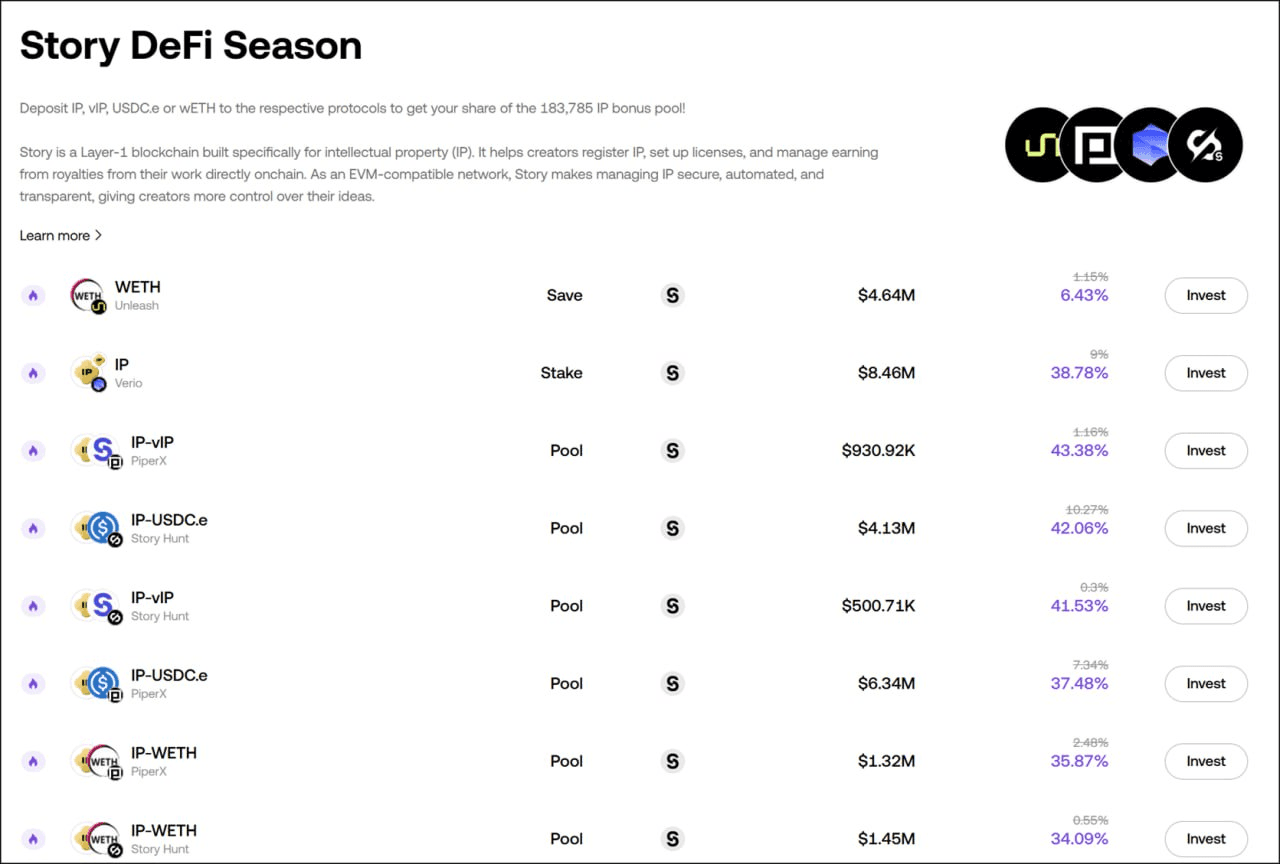Select the IP-vIP Story Hunt row name
Viewport: 1280px width, 864px height.
point(152,598)
